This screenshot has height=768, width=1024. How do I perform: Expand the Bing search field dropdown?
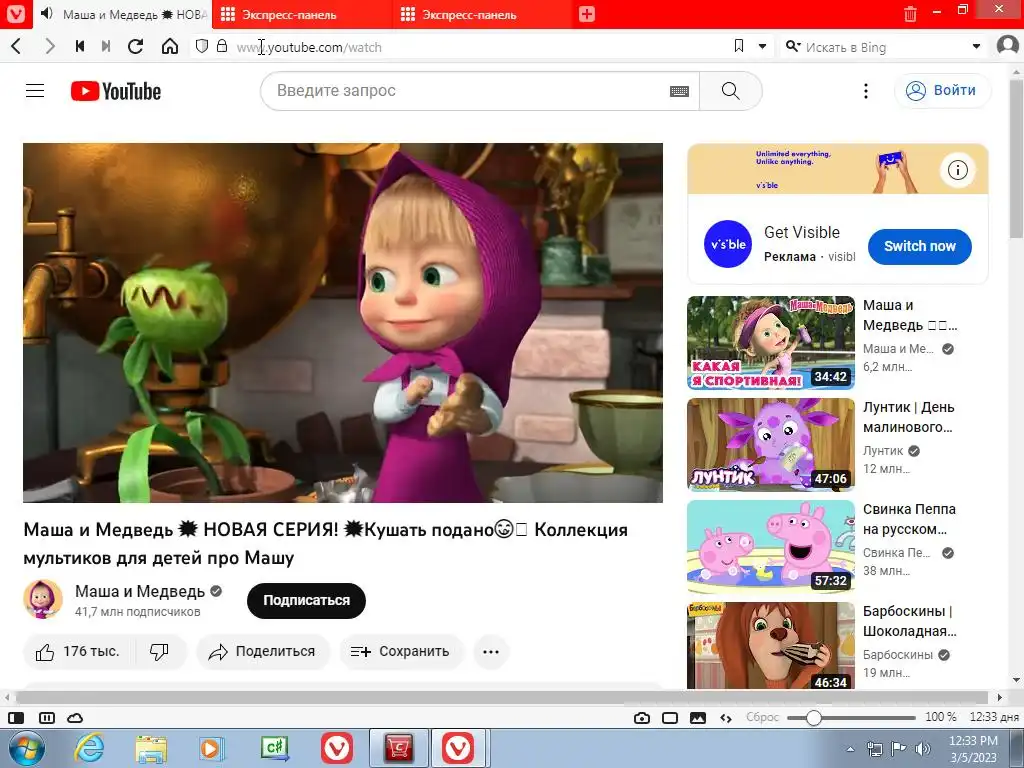tap(976, 47)
